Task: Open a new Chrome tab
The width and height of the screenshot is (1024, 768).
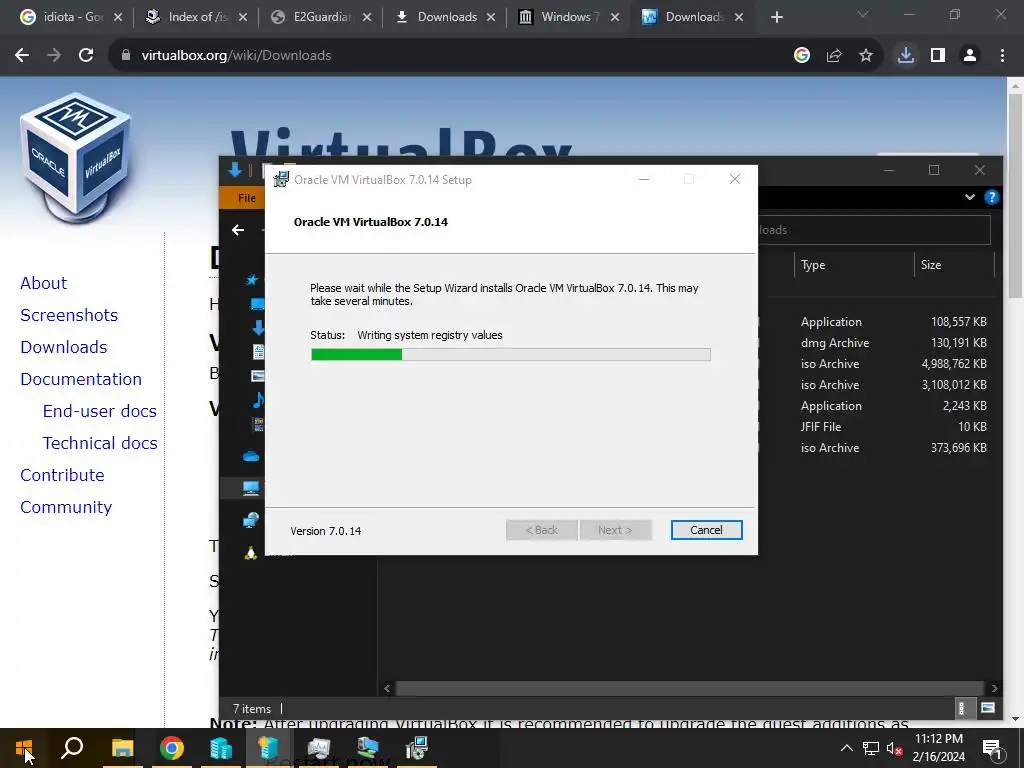Action: click(776, 17)
